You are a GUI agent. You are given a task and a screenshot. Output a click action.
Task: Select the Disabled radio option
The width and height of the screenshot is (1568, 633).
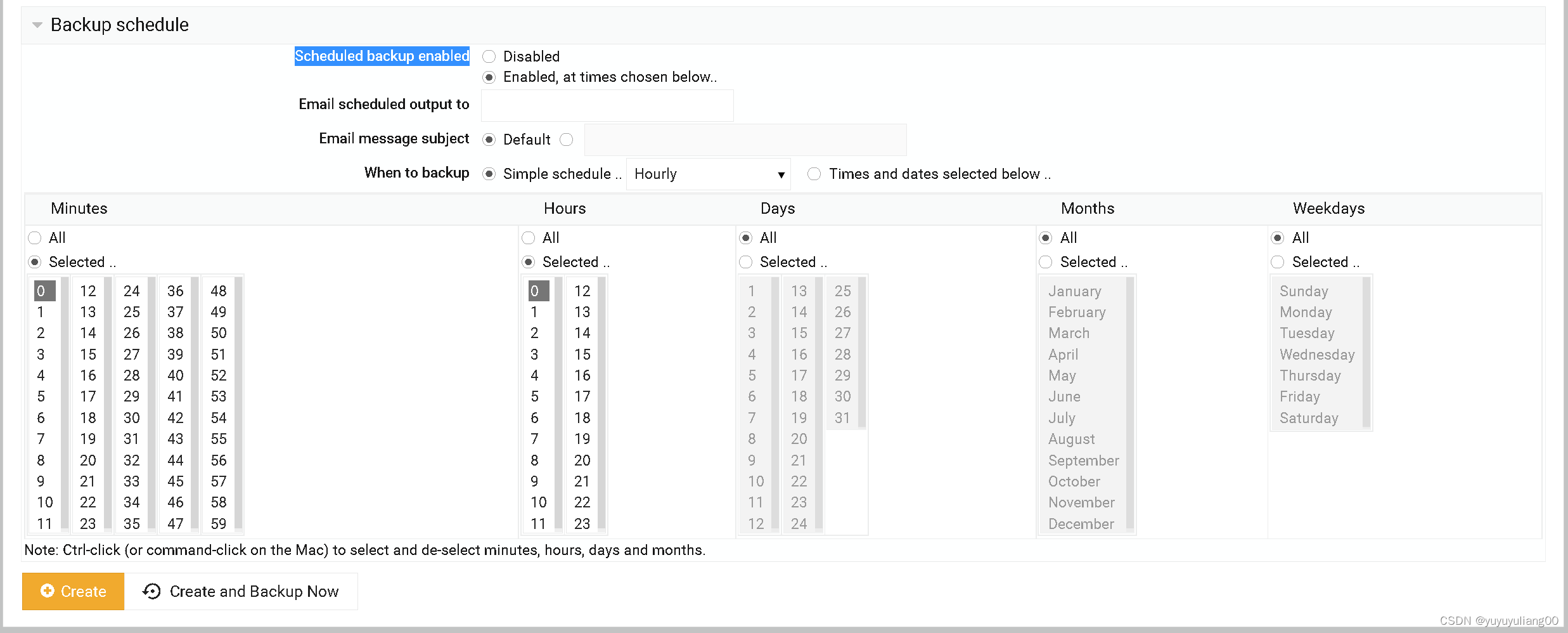(489, 56)
